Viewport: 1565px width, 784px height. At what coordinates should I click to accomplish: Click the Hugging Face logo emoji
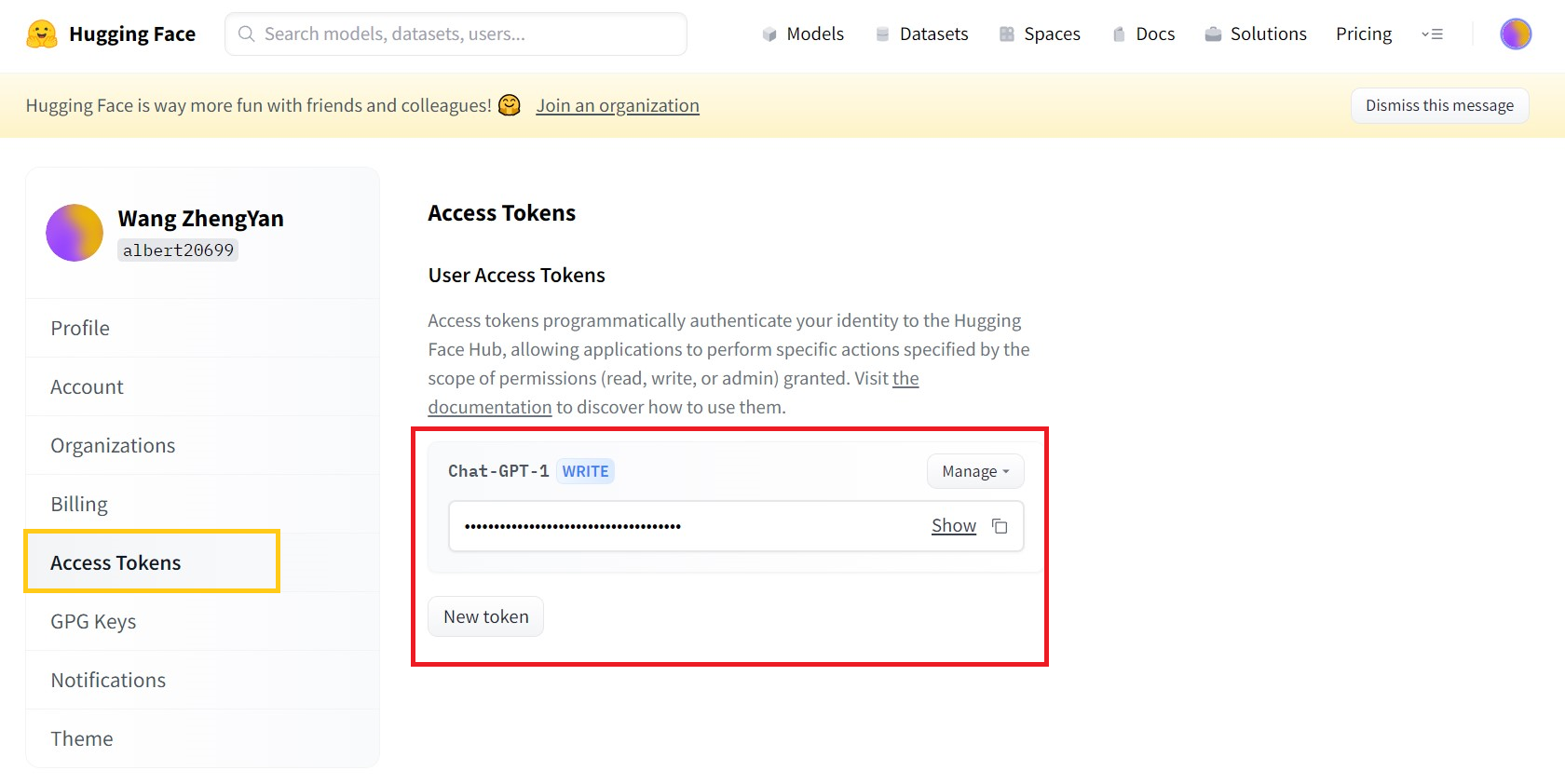pos(42,34)
